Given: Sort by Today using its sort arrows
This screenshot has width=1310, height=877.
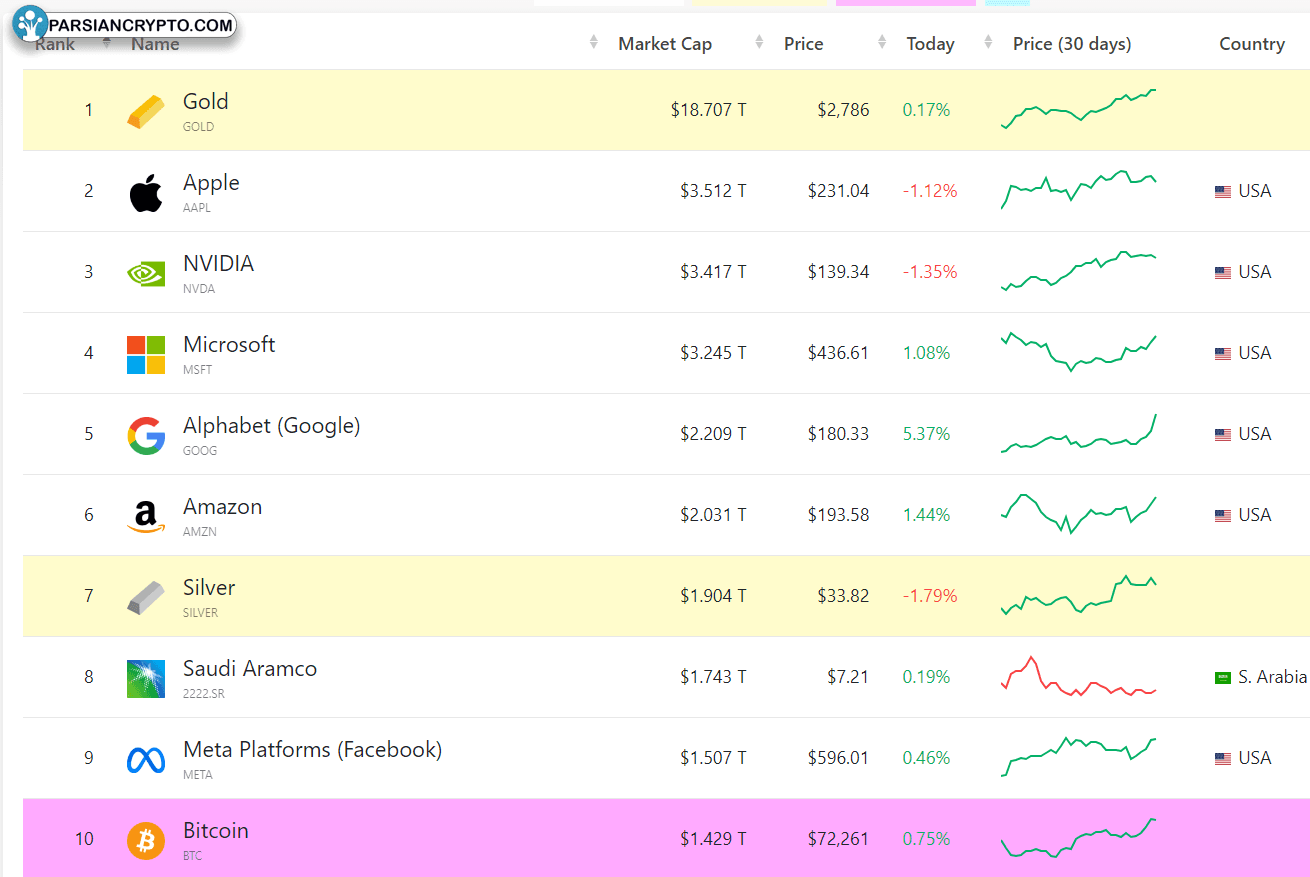Looking at the screenshot, I should [x=882, y=42].
